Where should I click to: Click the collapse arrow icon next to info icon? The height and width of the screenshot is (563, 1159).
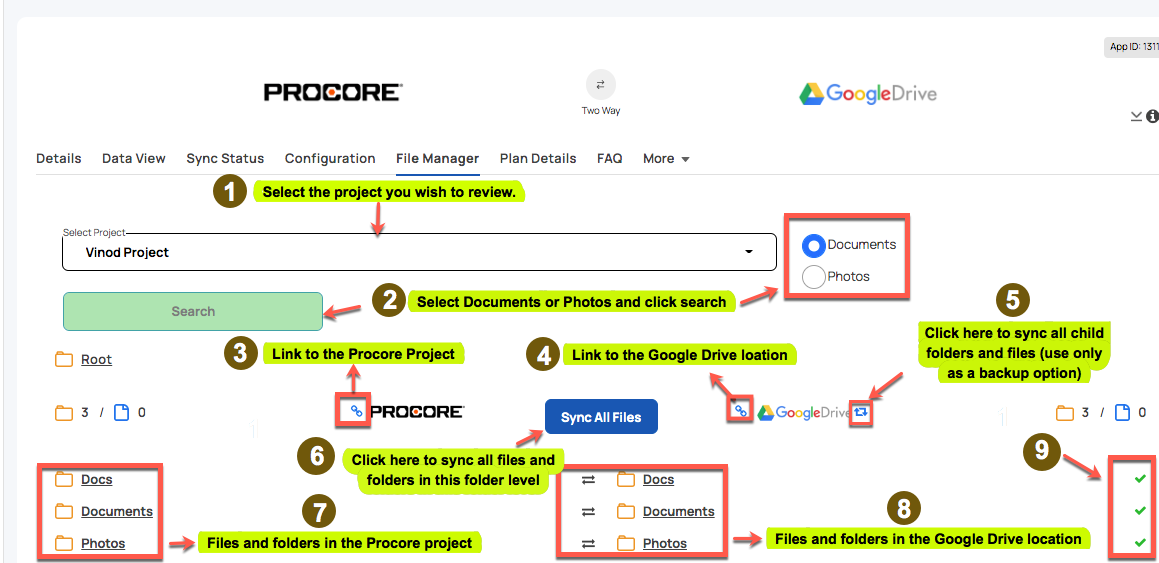tap(1137, 117)
